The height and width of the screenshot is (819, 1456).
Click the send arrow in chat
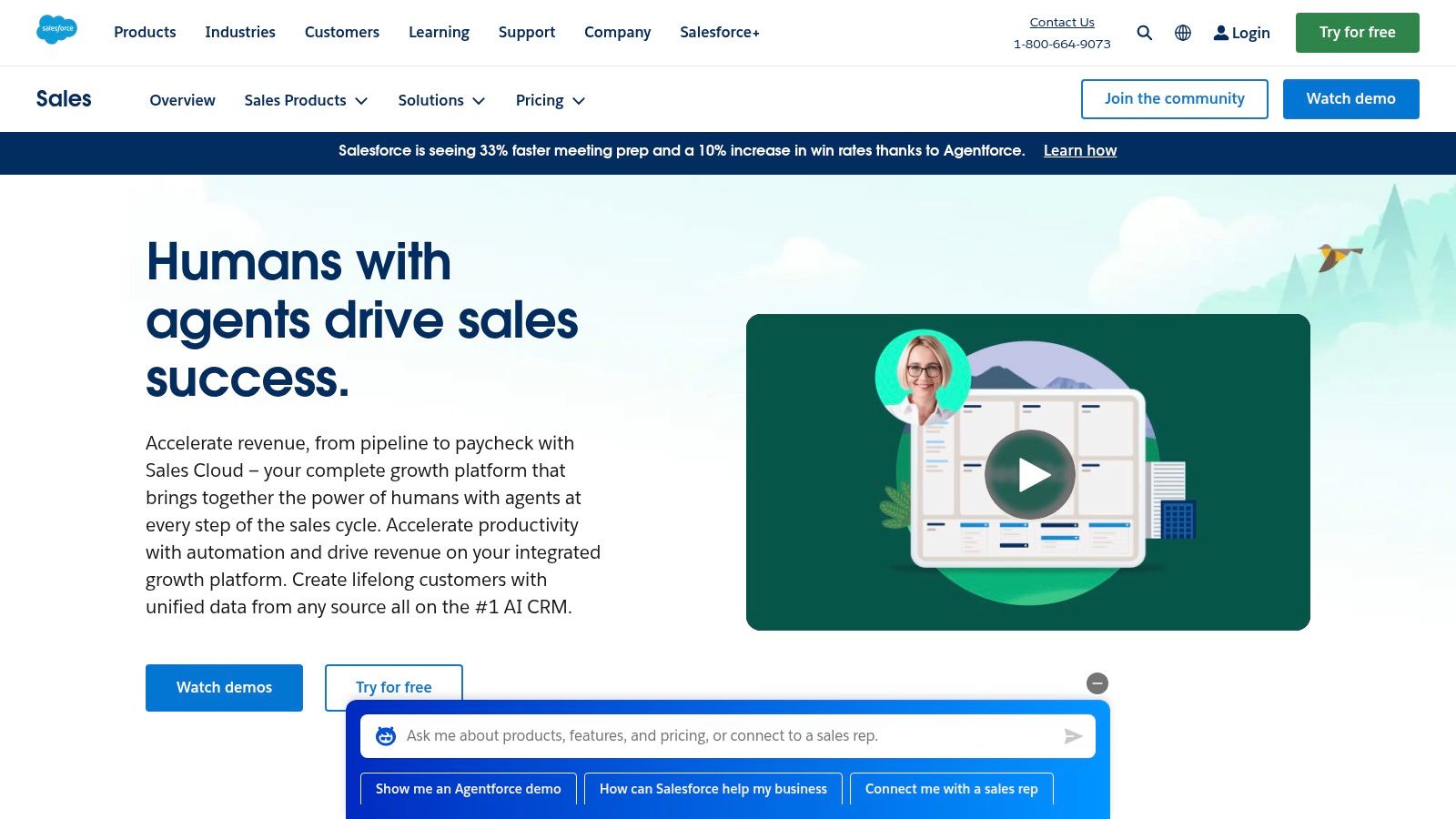click(1073, 736)
